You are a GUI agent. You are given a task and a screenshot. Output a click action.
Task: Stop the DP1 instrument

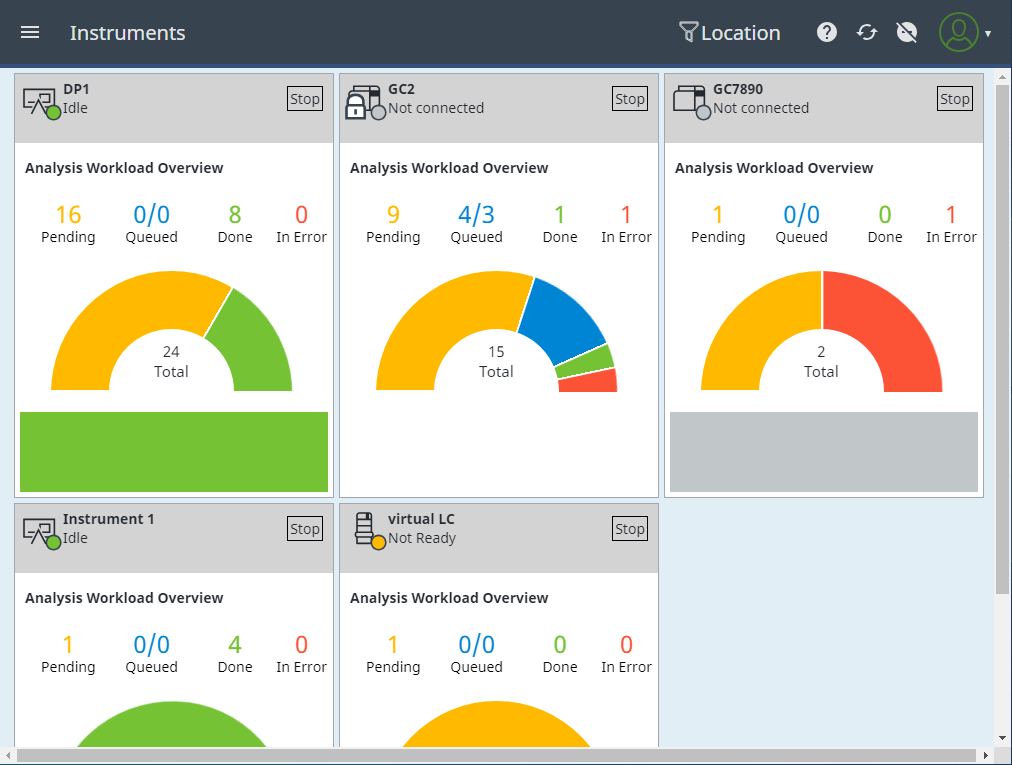pyautogui.click(x=305, y=99)
